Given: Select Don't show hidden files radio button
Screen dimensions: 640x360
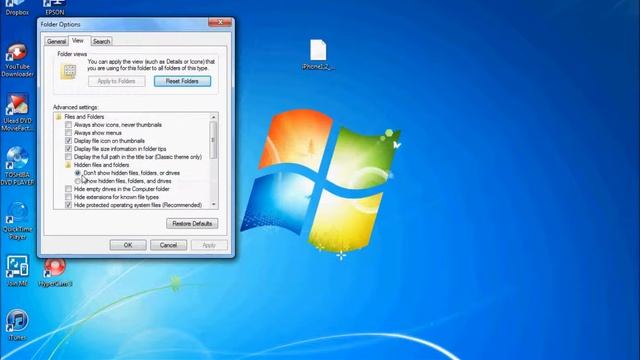Looking at the screenshot, I should click(x=78, y=173).
